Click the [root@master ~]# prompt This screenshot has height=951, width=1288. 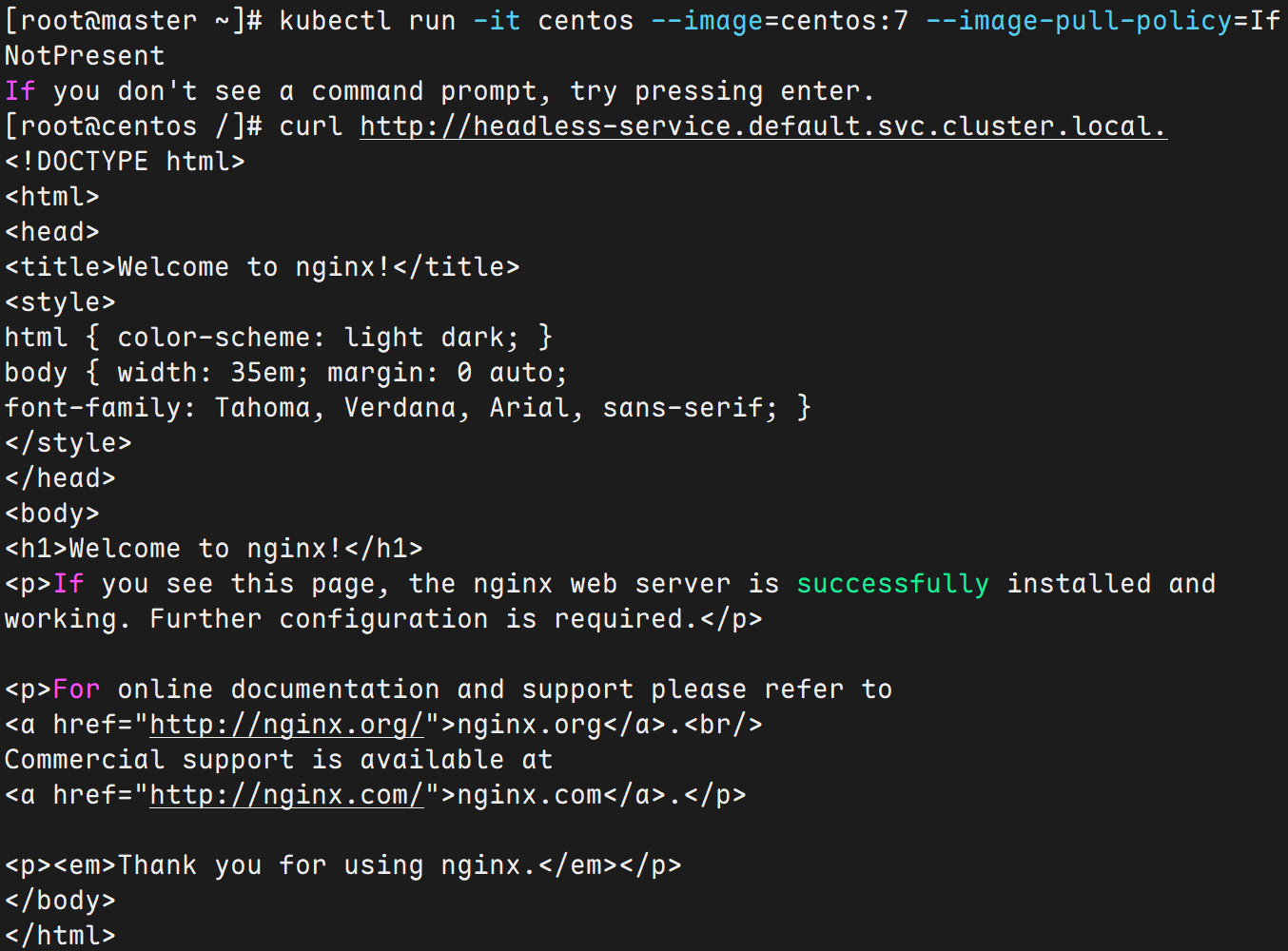click(x=134, y=21)
